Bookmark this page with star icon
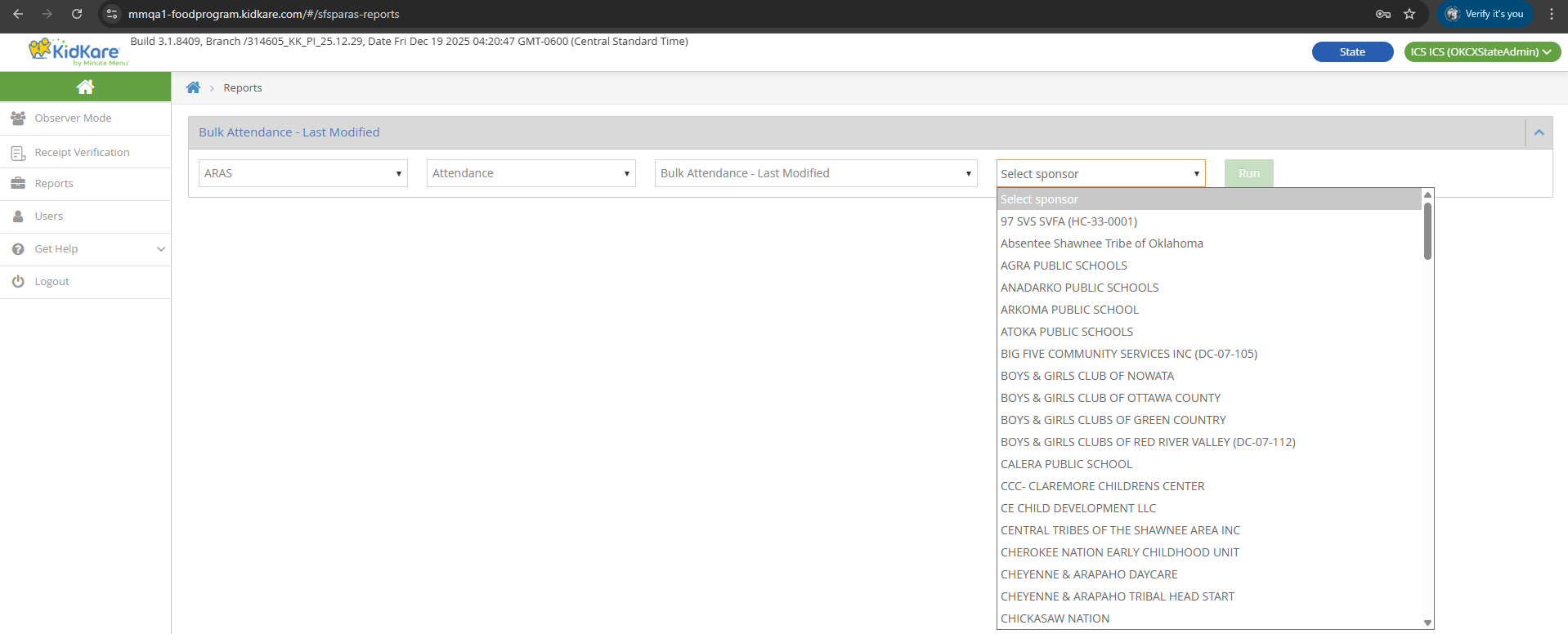The image size is (1568, 634). pyautogui.click(x=1409, y=14)
